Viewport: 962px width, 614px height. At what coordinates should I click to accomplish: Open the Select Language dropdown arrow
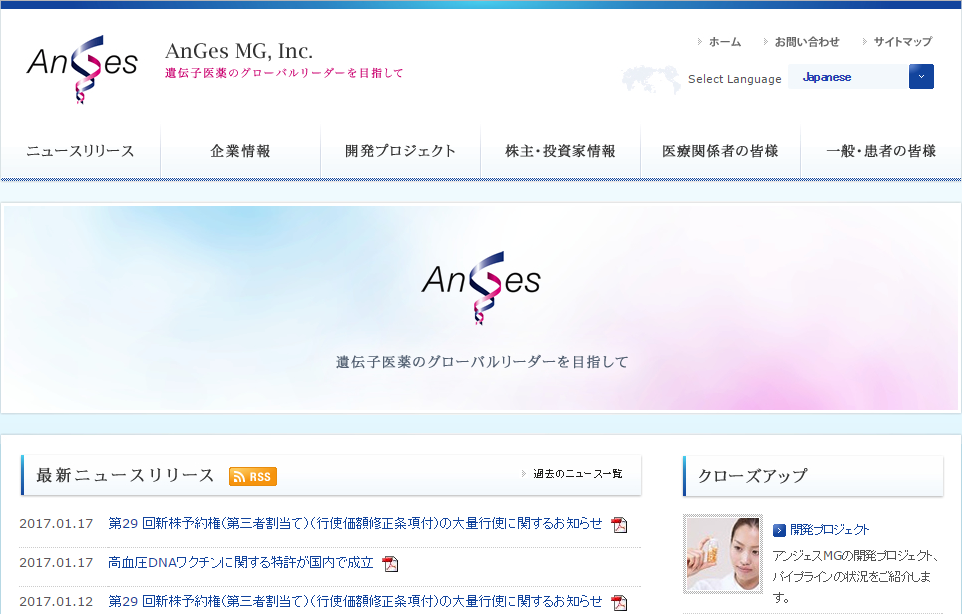click(921, 77)
